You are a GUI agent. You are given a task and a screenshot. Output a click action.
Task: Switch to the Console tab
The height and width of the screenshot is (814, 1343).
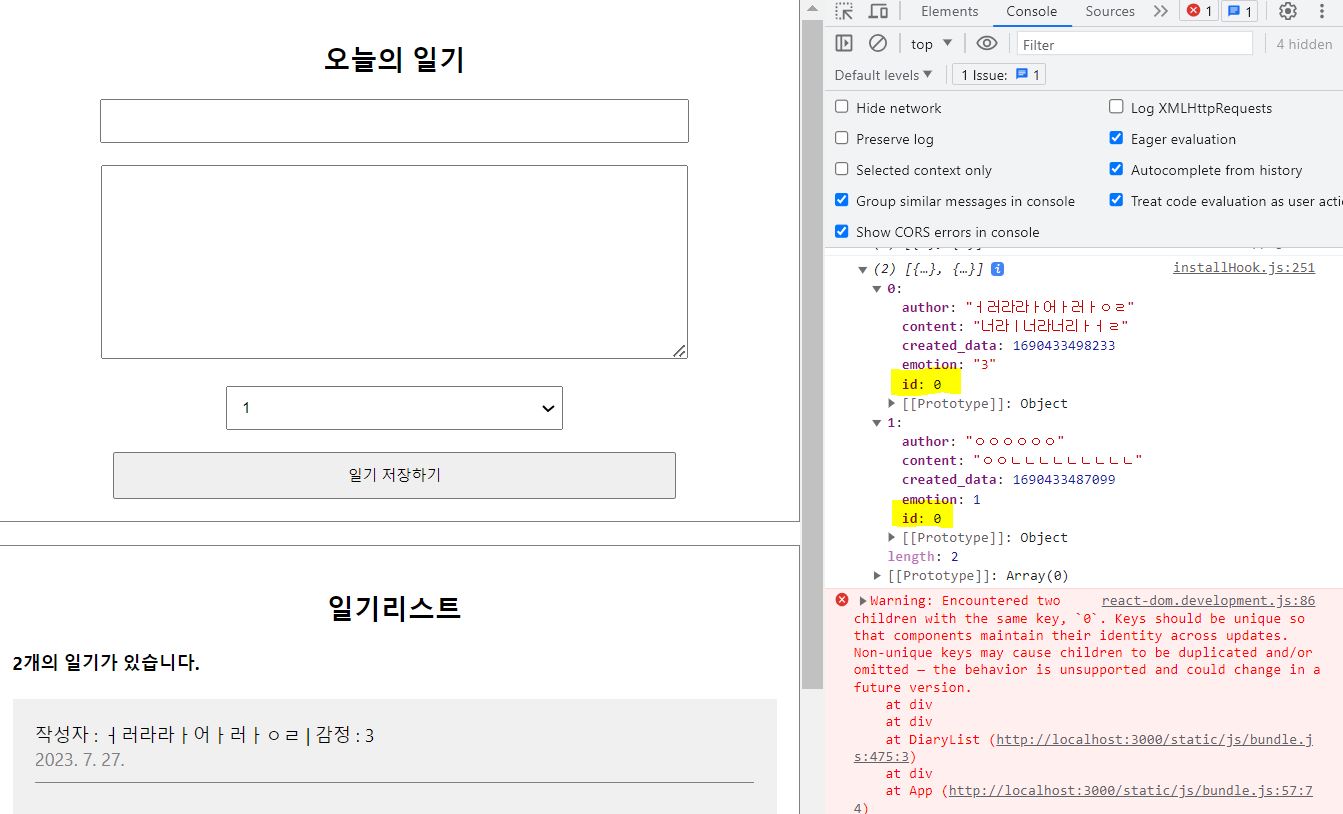click(x=1032, y=11)
